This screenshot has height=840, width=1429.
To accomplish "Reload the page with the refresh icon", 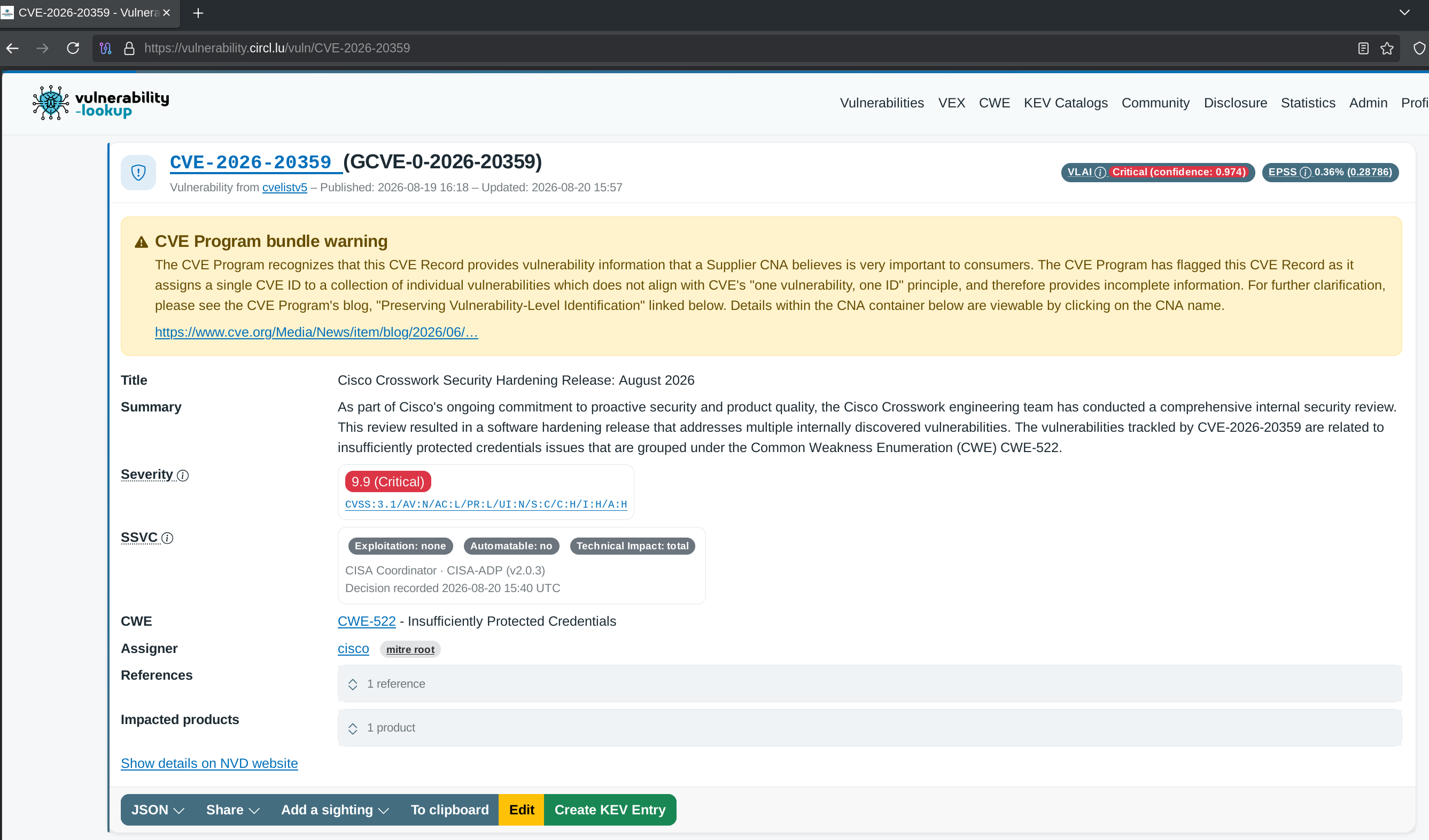I will point(73,48).
